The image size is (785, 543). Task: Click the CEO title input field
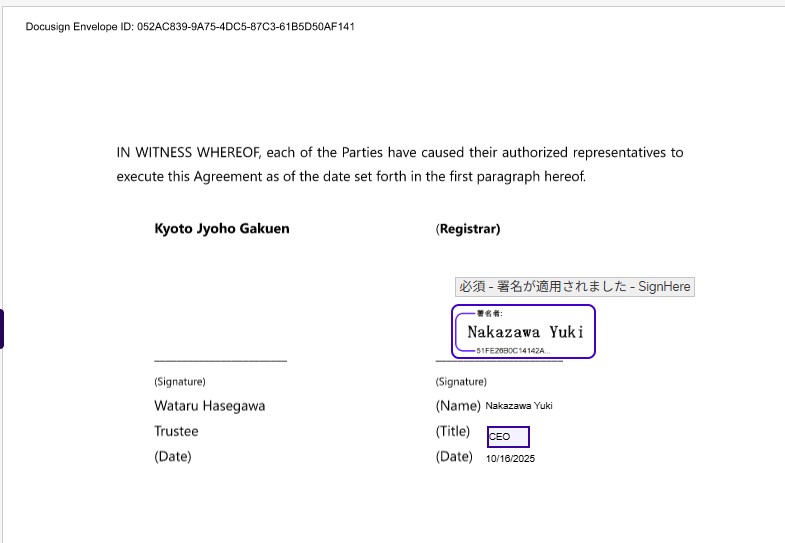[x=508, y=437]
